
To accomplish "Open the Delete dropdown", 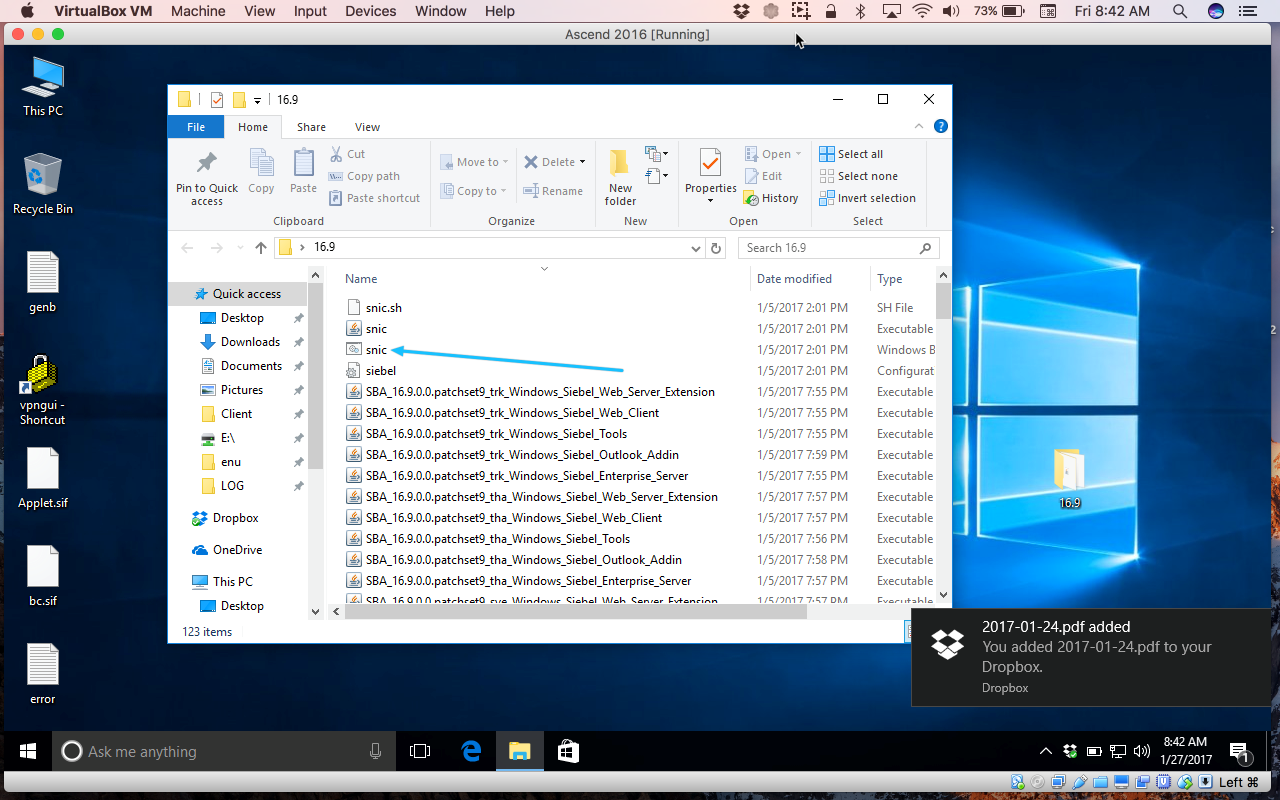I will click(554, 162).
